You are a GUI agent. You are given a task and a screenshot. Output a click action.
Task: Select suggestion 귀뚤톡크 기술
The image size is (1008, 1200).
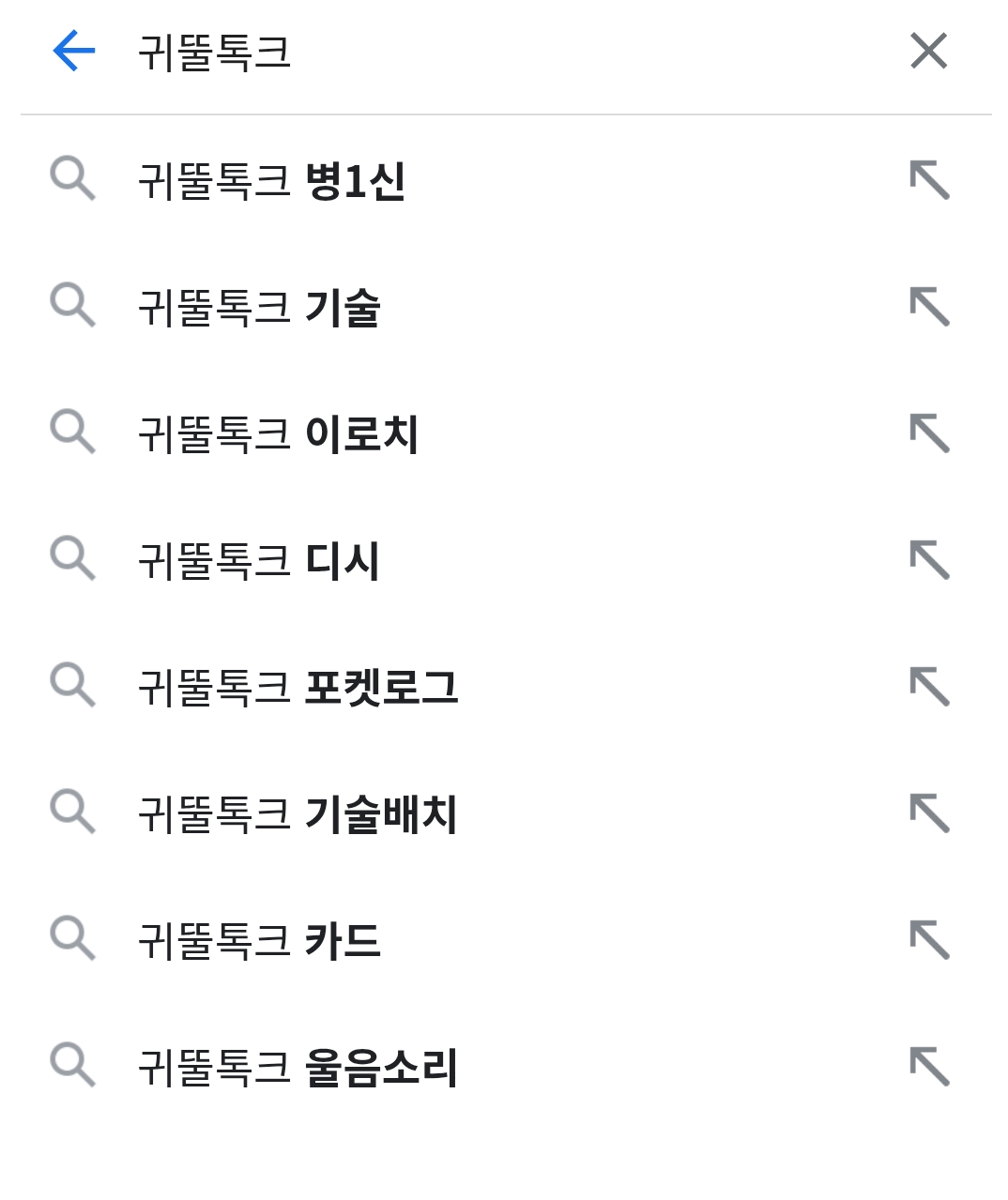point(259,307)
